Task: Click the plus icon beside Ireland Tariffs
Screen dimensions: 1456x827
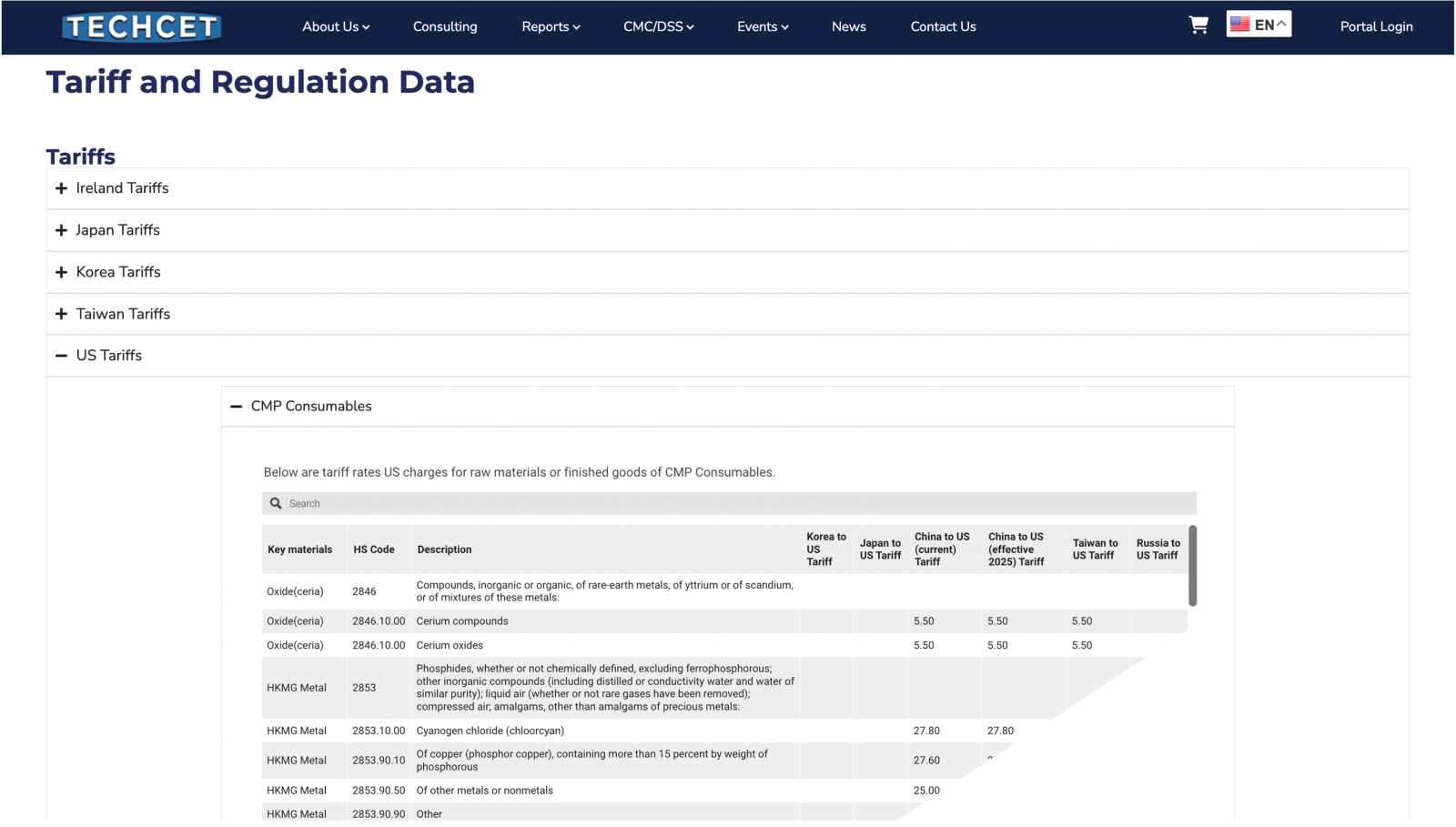Action: (61, 188)
